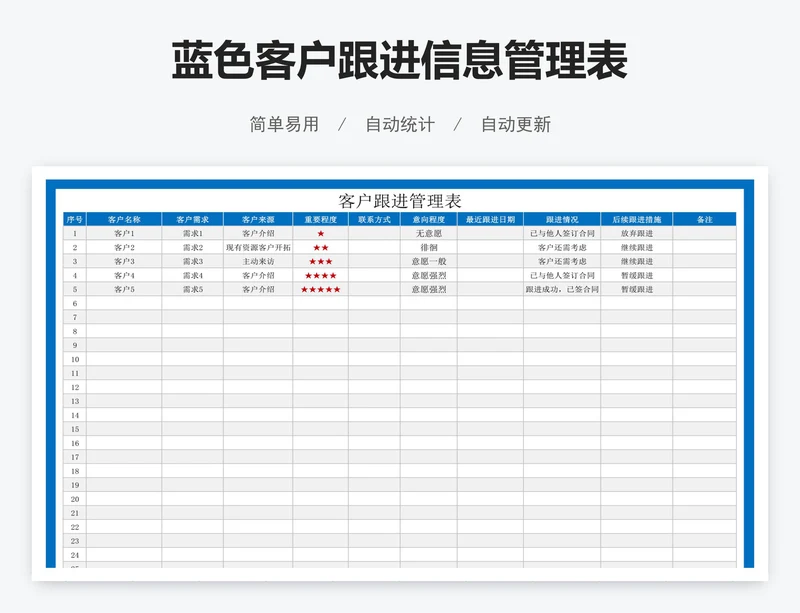Click the 蓝色客户跟进信息管理表 main heading
The height and width of the screenshot is (613, 800).
pos(399,61)
